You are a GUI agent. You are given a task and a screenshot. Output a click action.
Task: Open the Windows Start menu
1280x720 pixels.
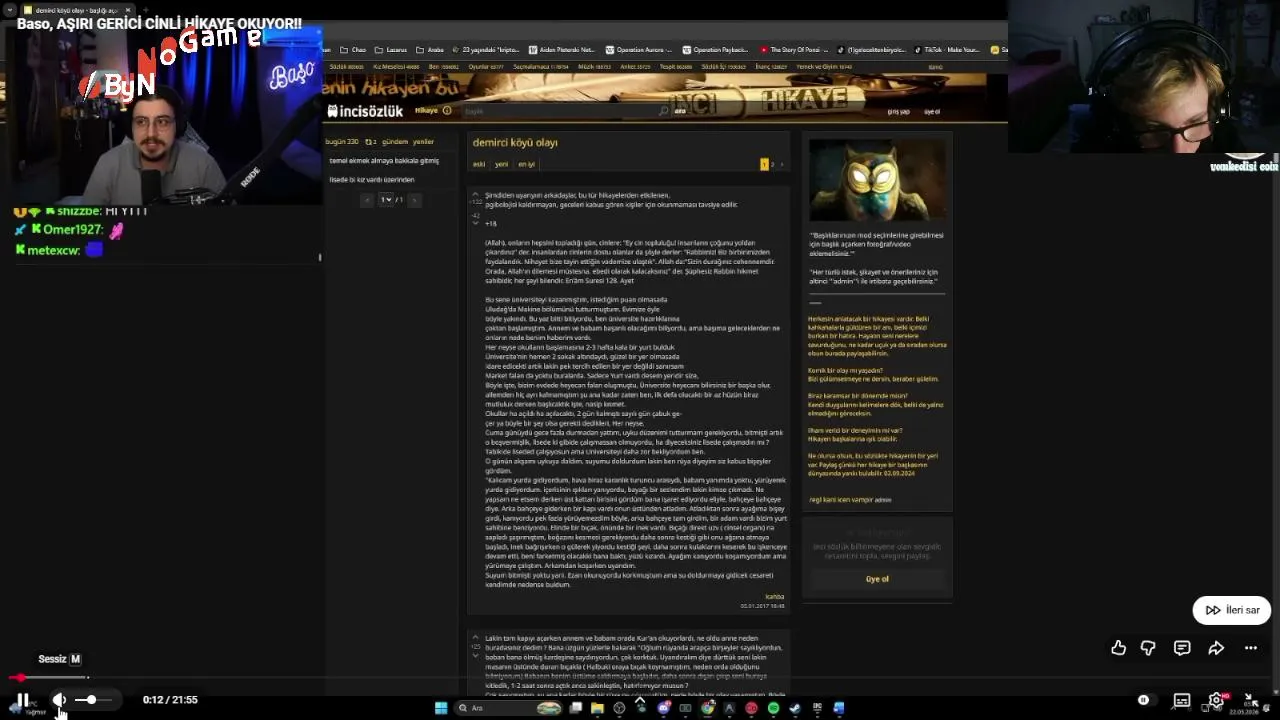pos(441,708)
